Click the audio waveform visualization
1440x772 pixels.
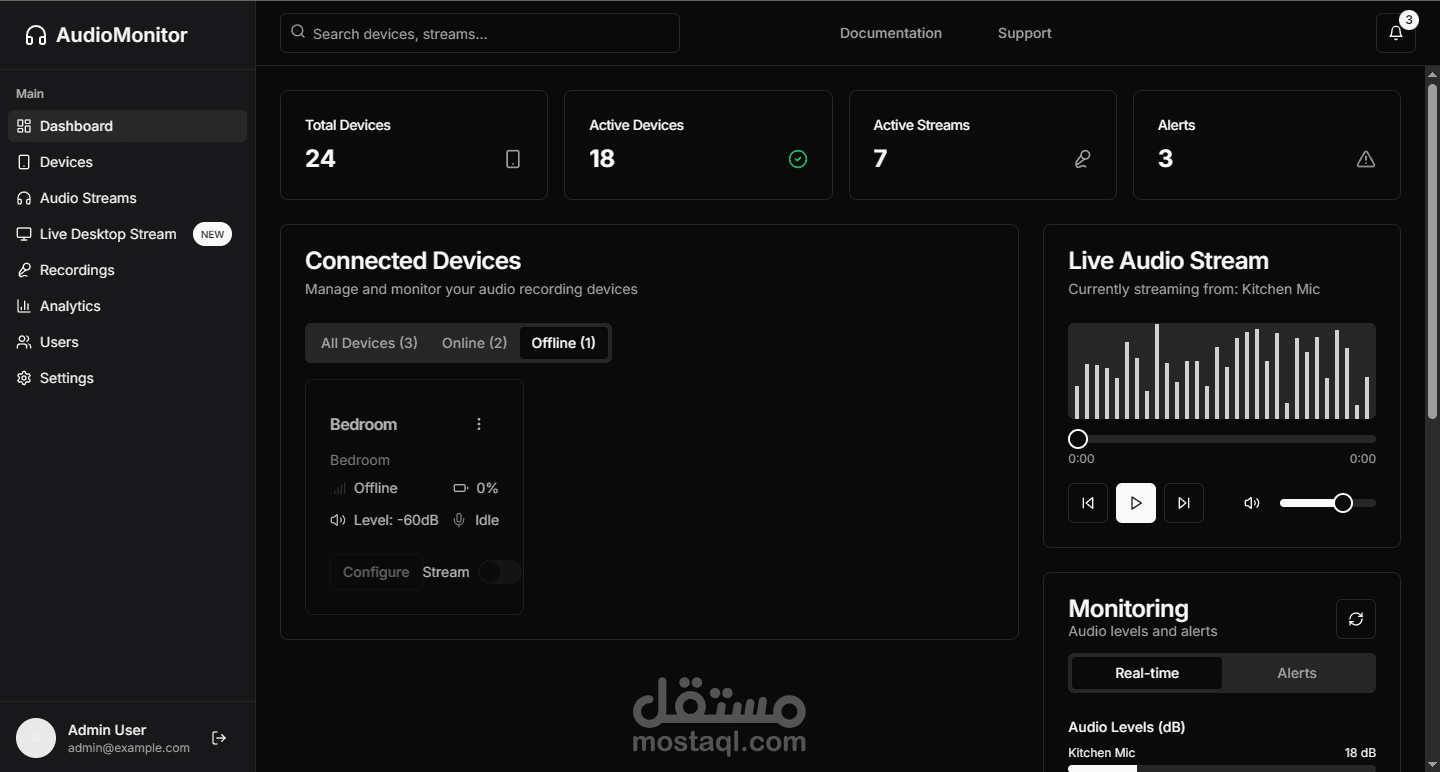pos(1222,371)
